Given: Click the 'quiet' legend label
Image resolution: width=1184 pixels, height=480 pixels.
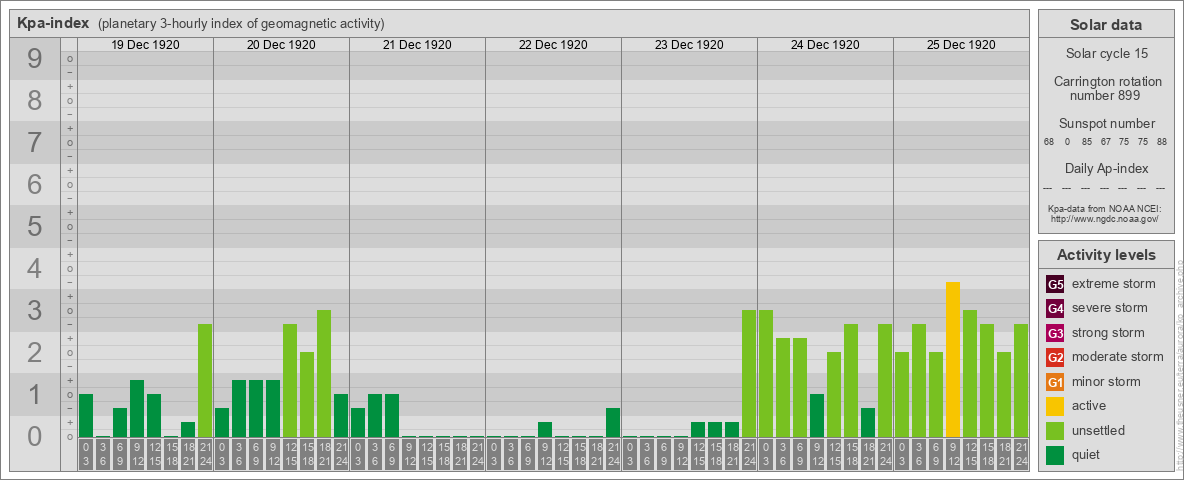Looking at the screenshot, I should (x=1088, y=454).
